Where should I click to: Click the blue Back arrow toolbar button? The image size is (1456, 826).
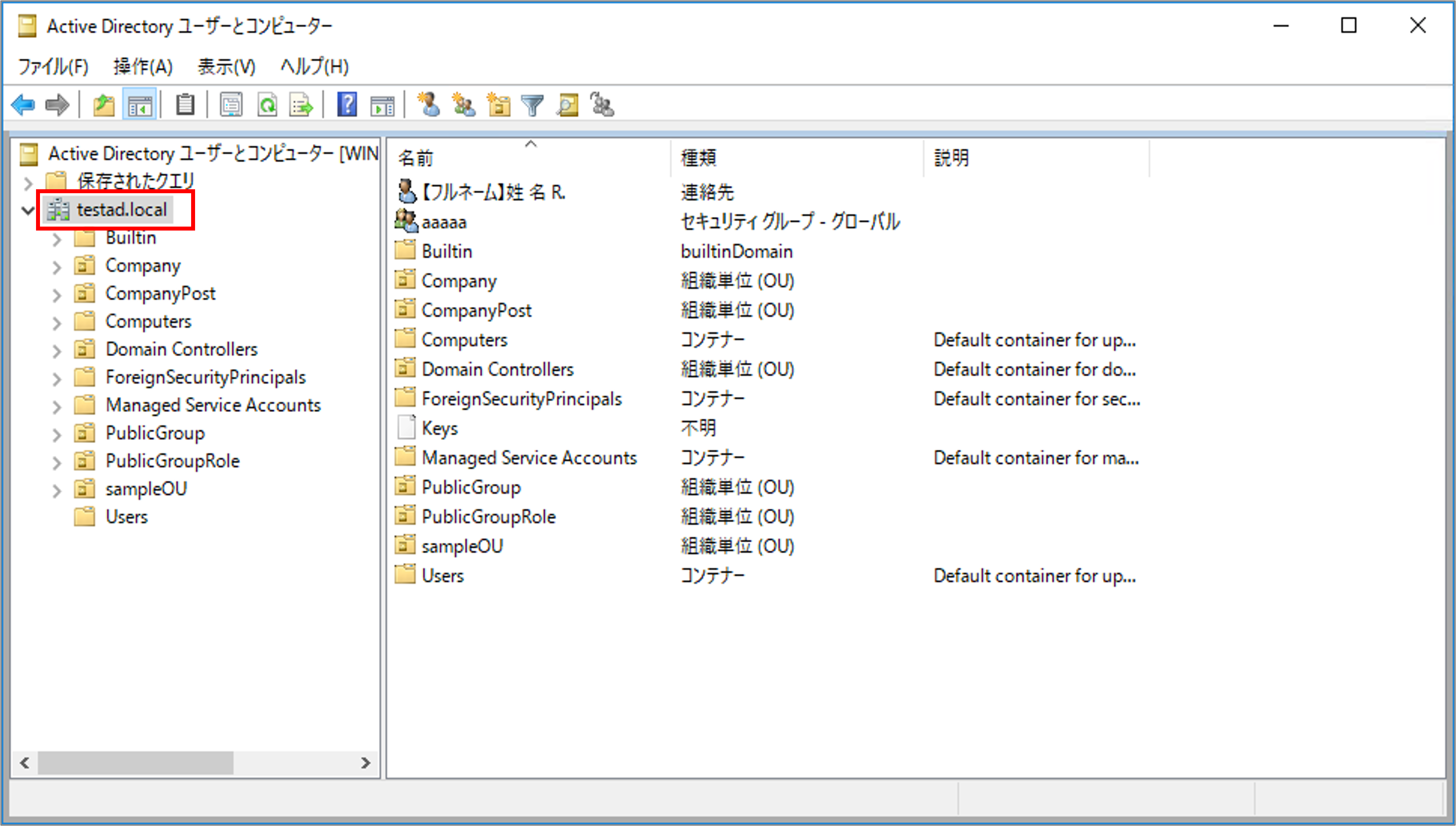pyautogui.click(x=23, y=105)
